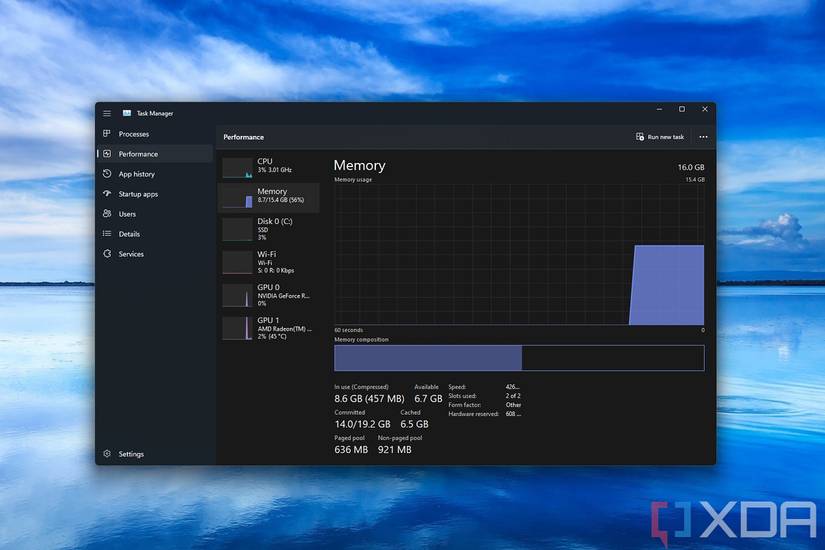The height and width of the screenshot is (550, 825).
Task: Click the Memory heading title
Action: (x=359, y=165)
